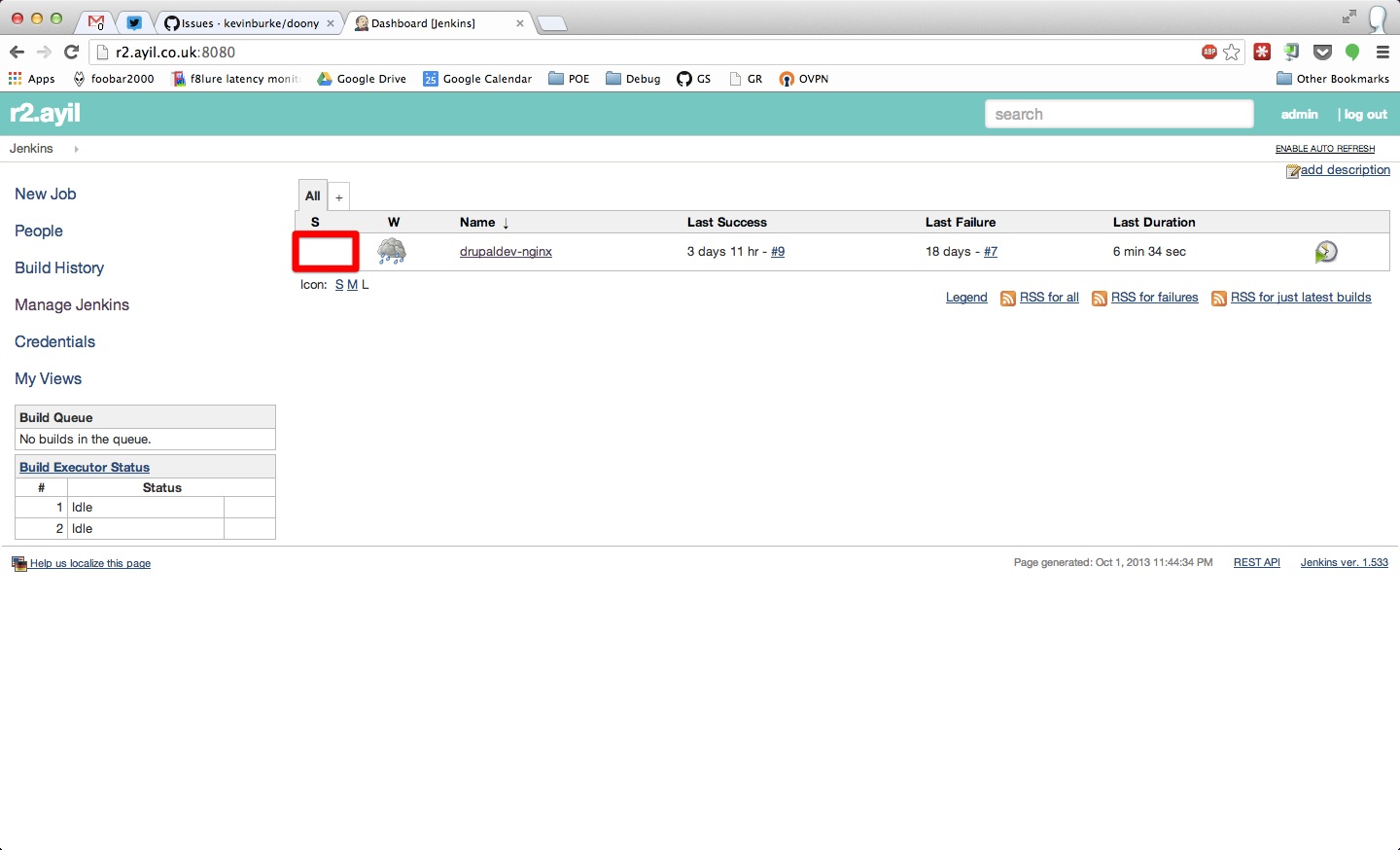
Task: Click the green circle extension icon
Action: click(x=1352, y=53)
